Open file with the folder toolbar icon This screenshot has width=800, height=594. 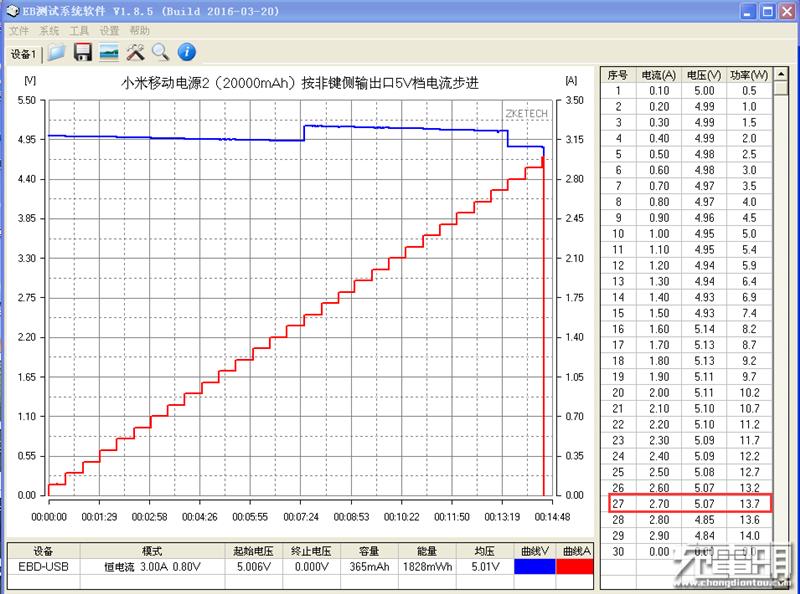[x=56, y=52]
